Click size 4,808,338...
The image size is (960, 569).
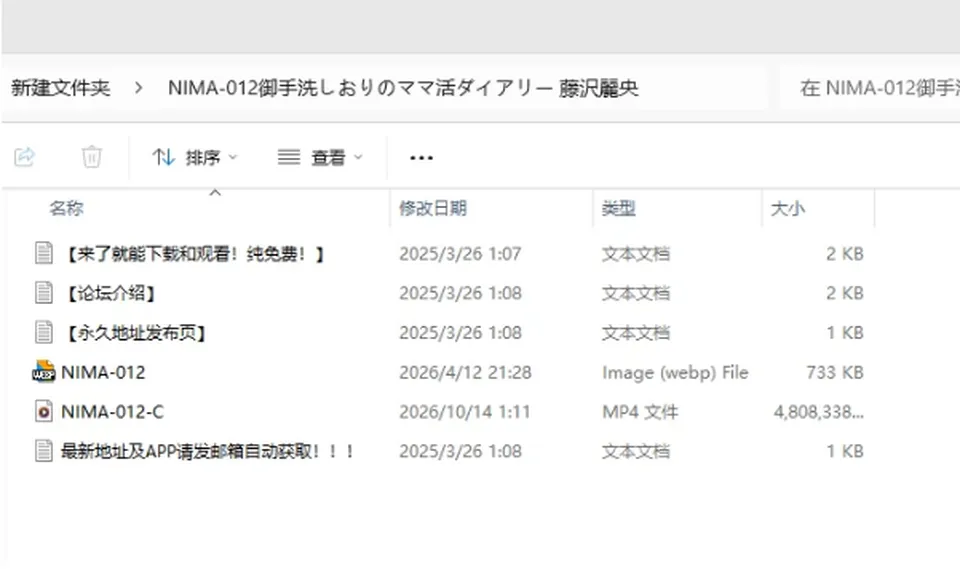[x=819, y=412]
